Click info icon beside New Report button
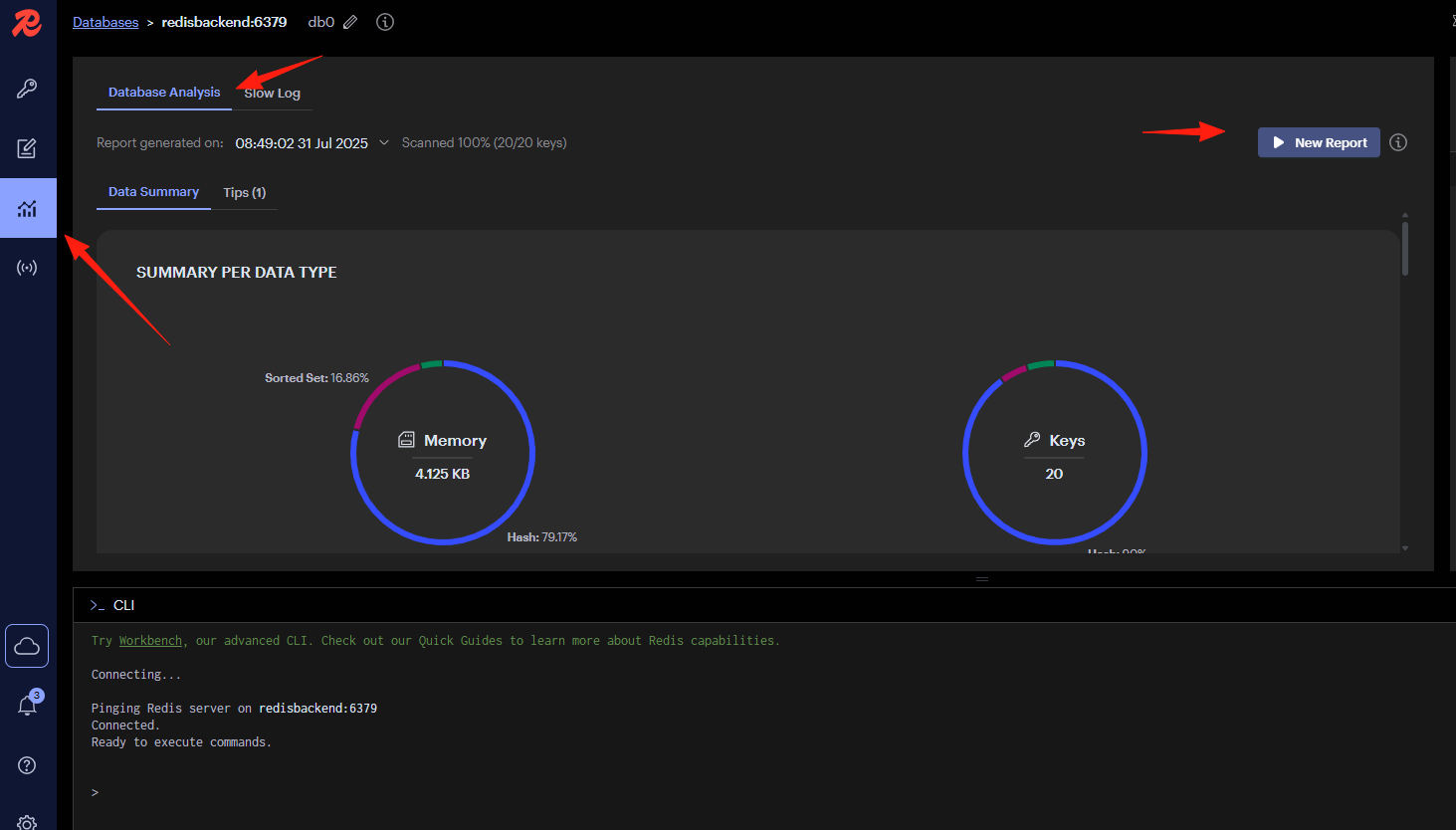The image size is (1456, 830). point(1398,142)
